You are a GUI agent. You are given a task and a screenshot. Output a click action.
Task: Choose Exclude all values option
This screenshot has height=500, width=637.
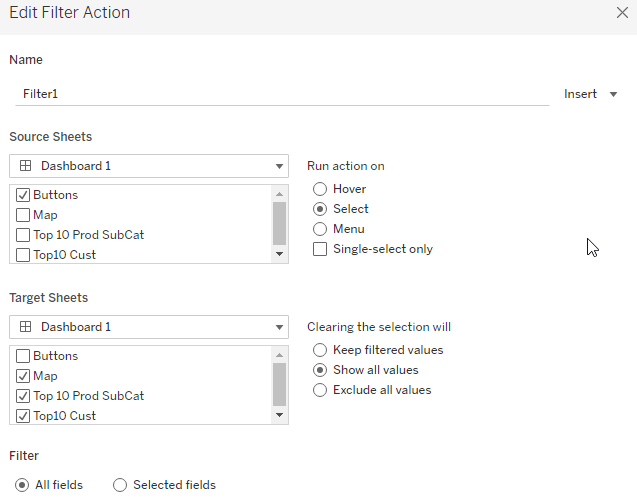point(320,390)
